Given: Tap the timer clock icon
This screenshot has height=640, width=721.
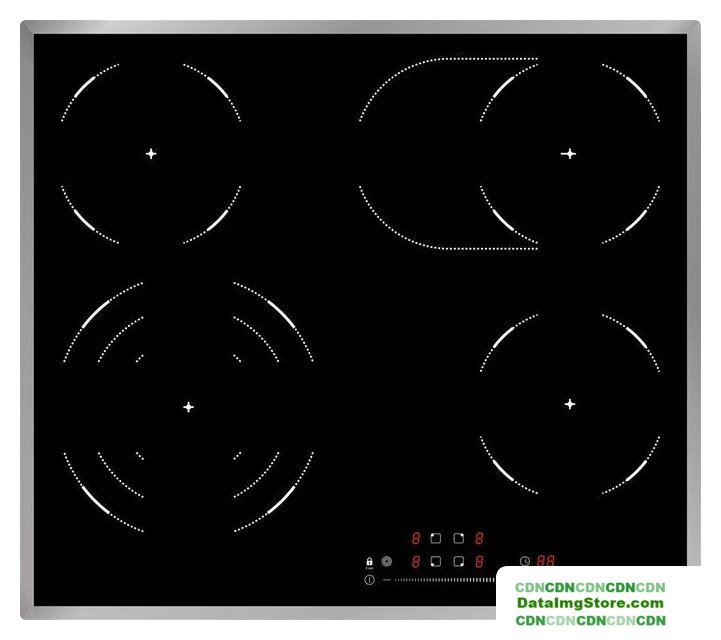Looking at the screenshot, I should click(525, 562).
